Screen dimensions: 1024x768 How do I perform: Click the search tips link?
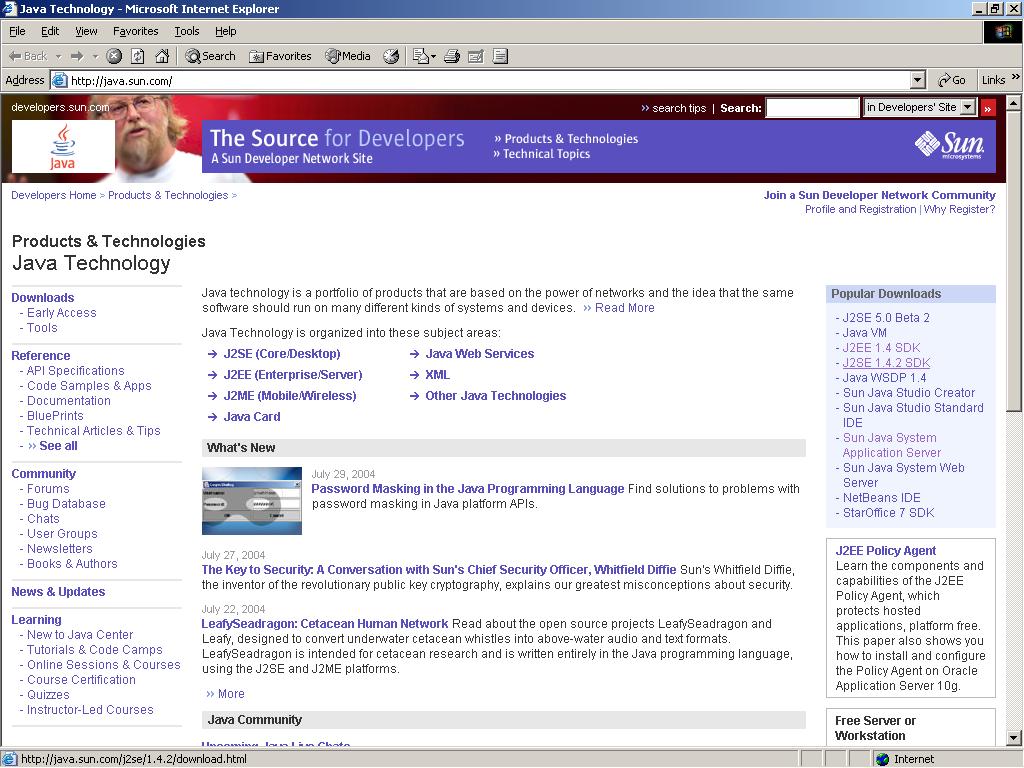(679, 108)
